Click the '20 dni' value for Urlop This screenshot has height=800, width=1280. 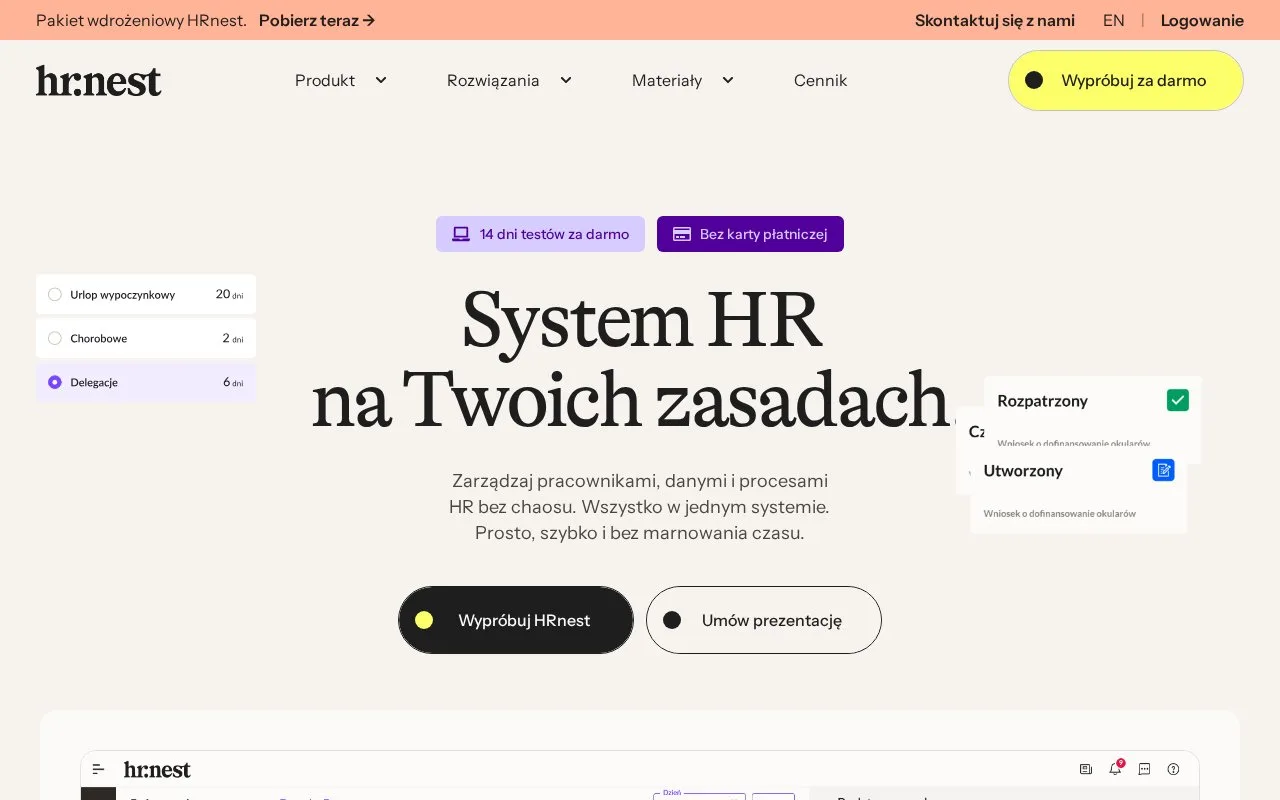coord(229,294)
